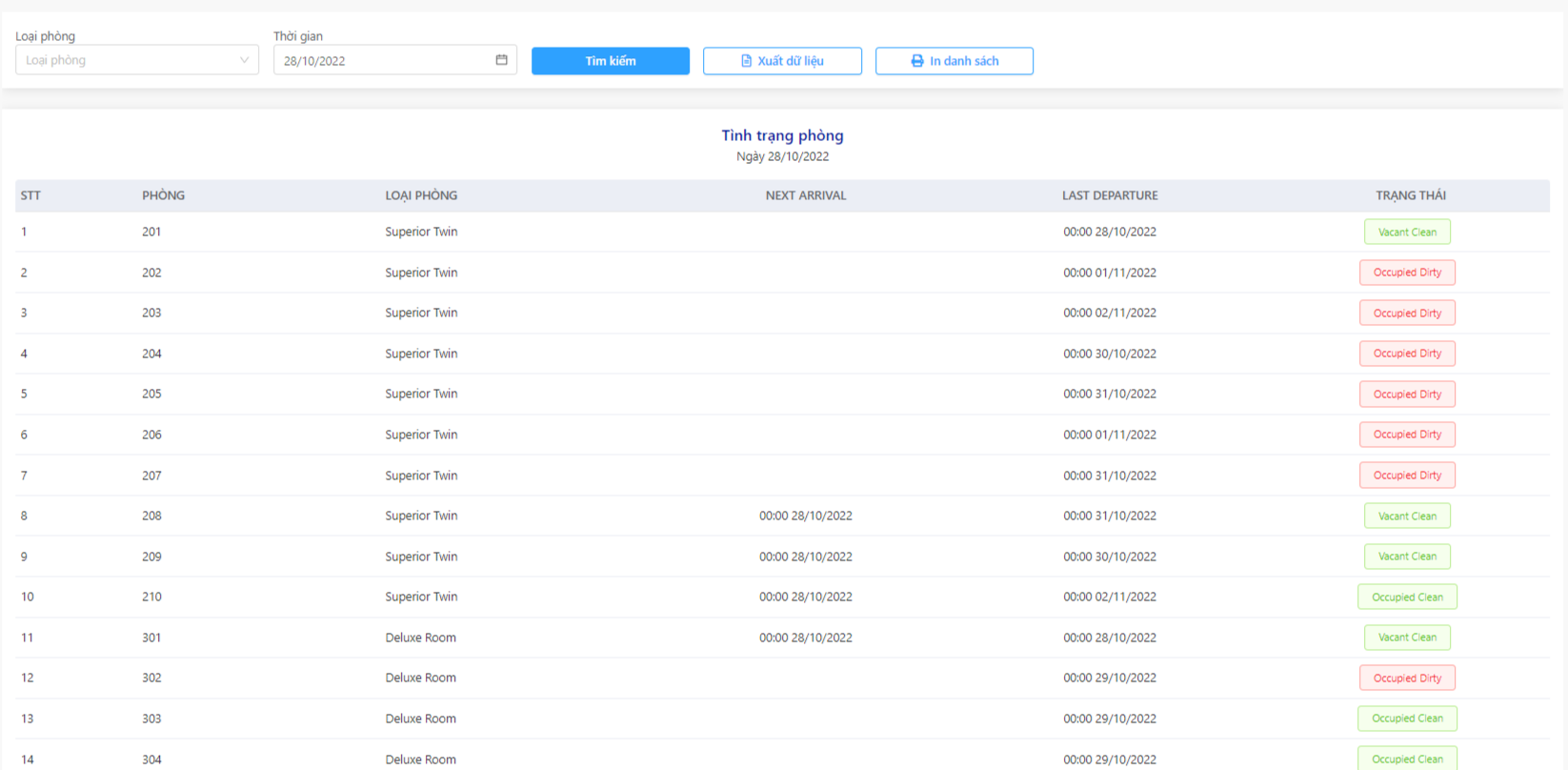Screen dimensions: 1568x770
Task: Click Occupied Dirty status of room 202
Action: point(1407,273)
